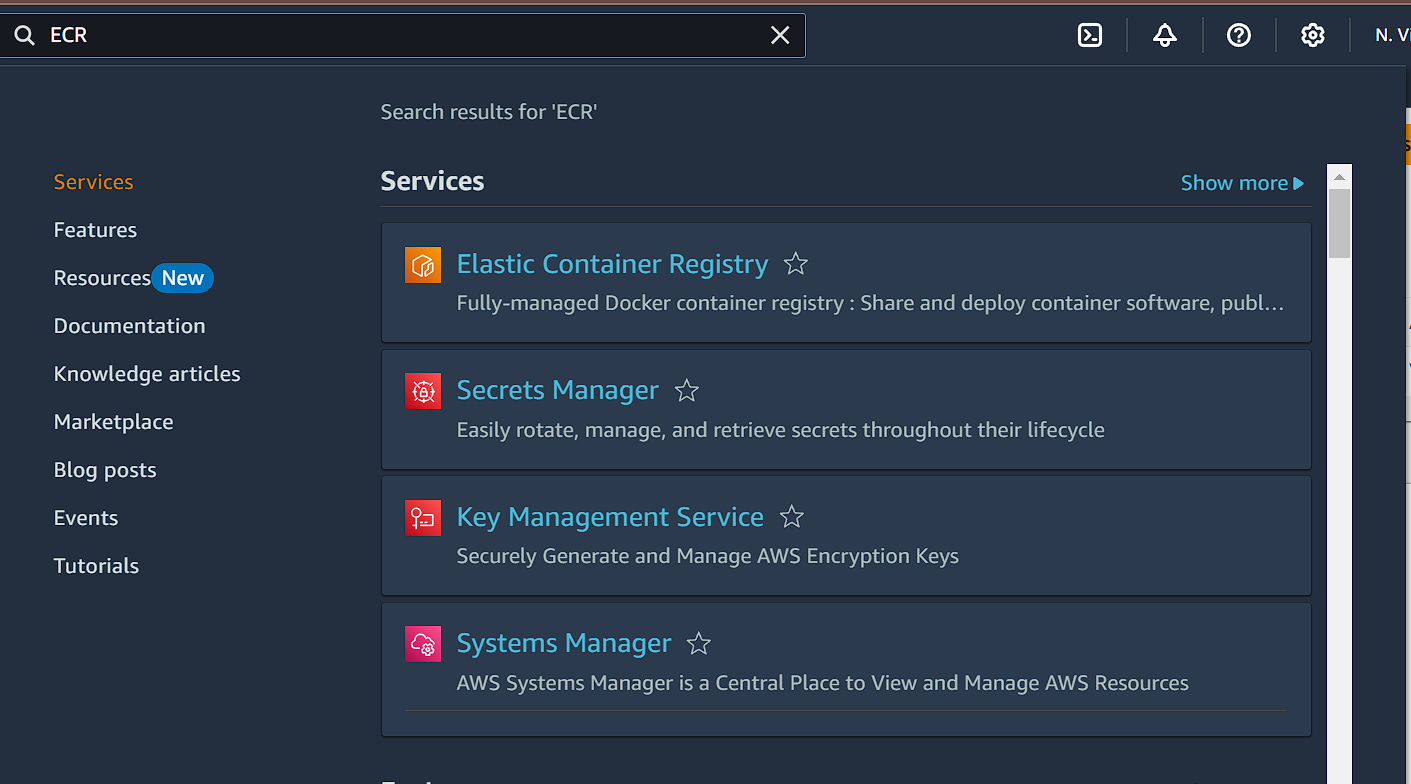Image resolution: width=1411 pixels, height=784 pixels.
Task: Select the Documentation category
Action: point(130,326)
